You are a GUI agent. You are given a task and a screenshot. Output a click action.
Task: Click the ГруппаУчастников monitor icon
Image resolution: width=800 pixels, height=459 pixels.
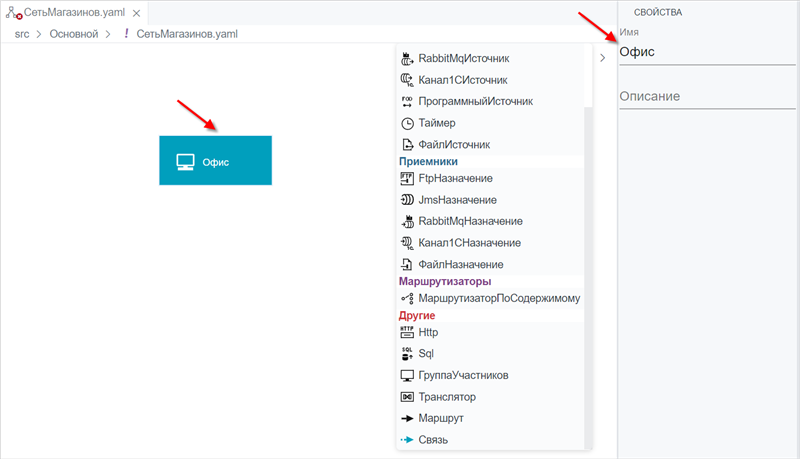tap(407, 376)
